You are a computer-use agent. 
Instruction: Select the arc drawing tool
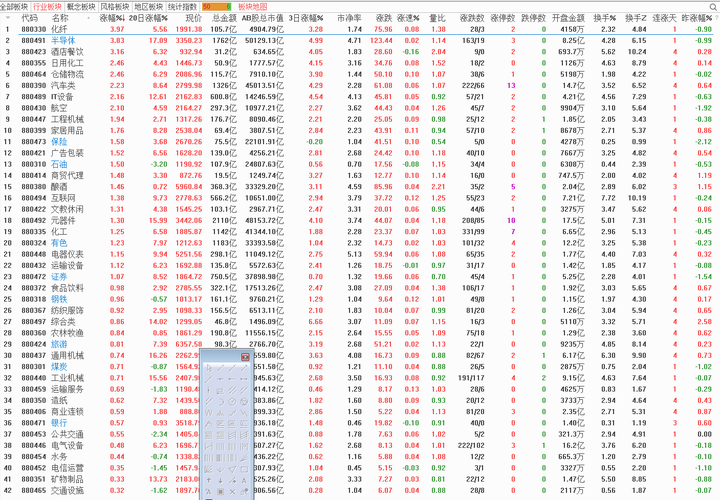[220, 402]
